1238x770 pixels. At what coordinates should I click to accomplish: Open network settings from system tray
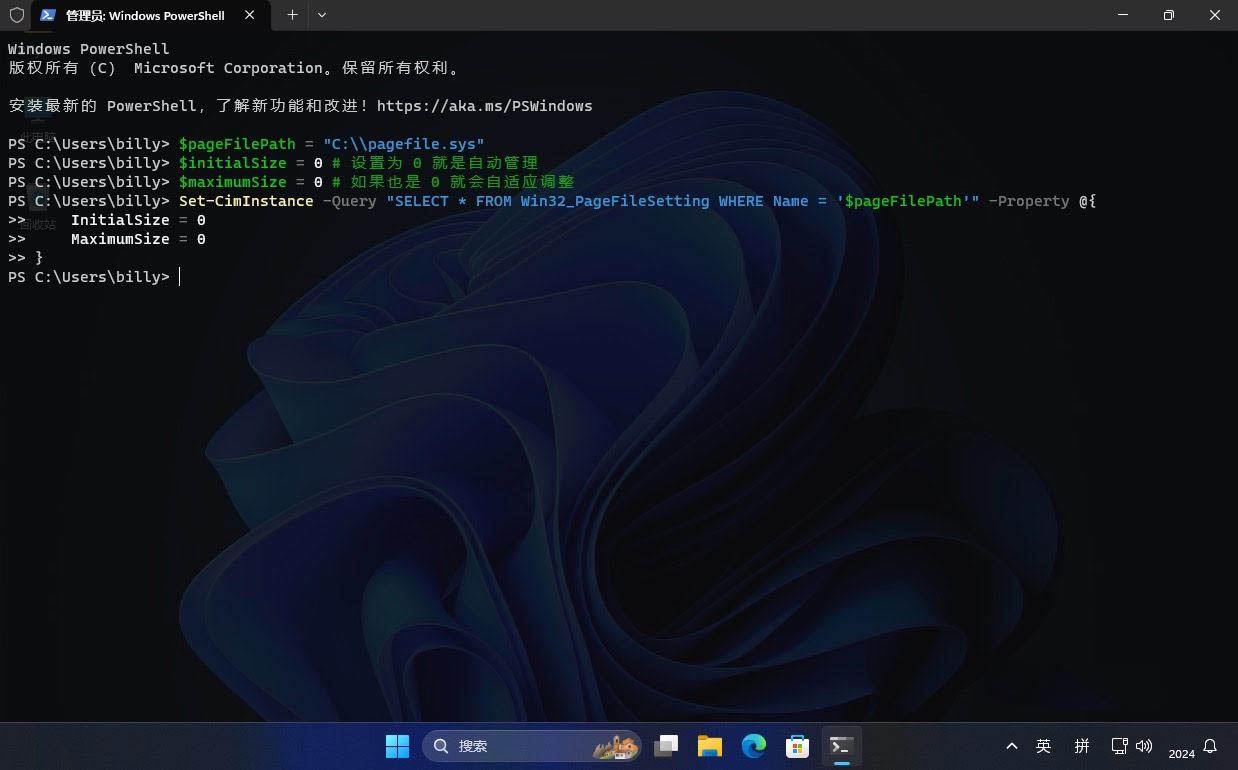1120,746
